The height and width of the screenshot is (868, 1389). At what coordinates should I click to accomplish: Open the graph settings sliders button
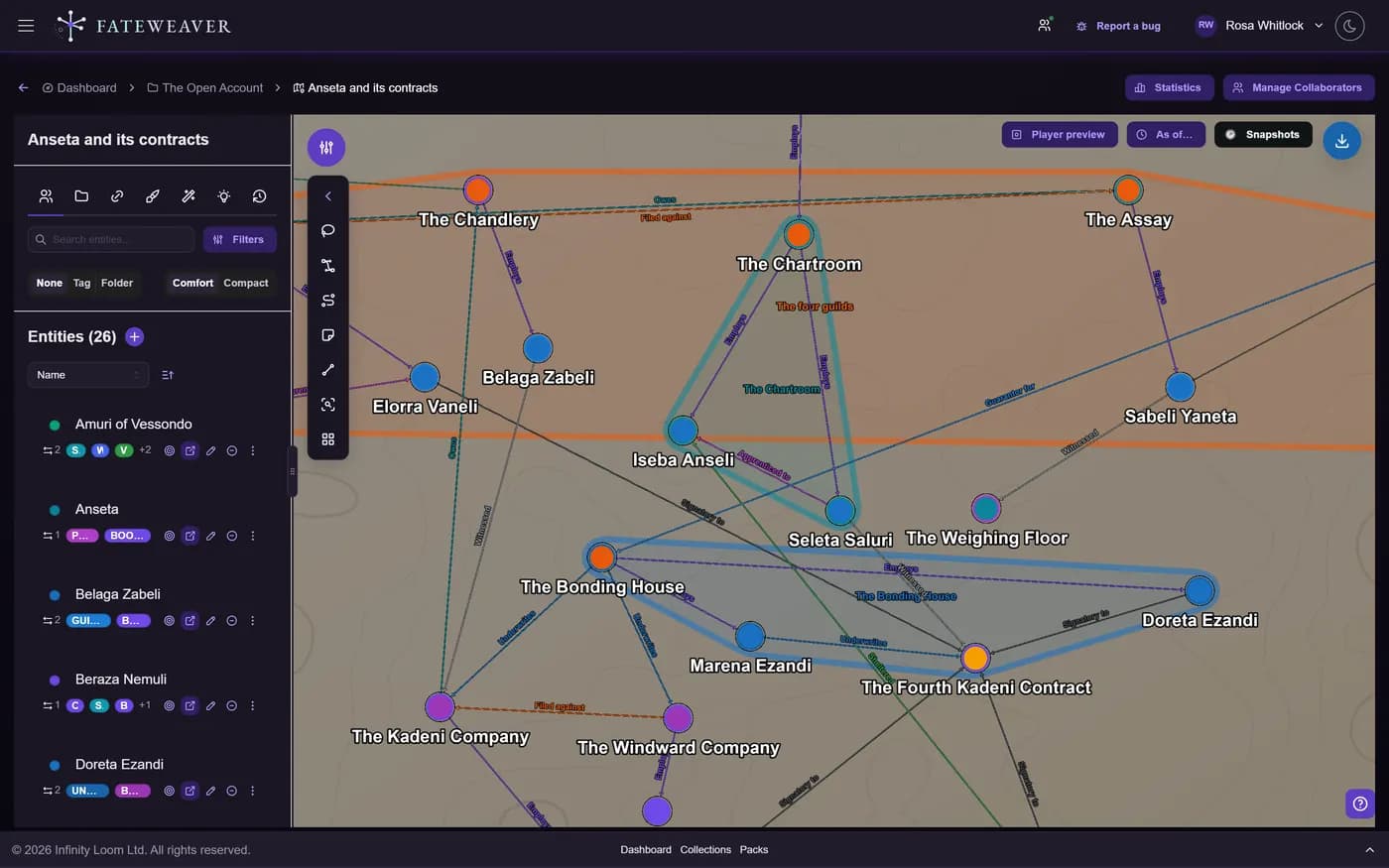pos(326,148)
